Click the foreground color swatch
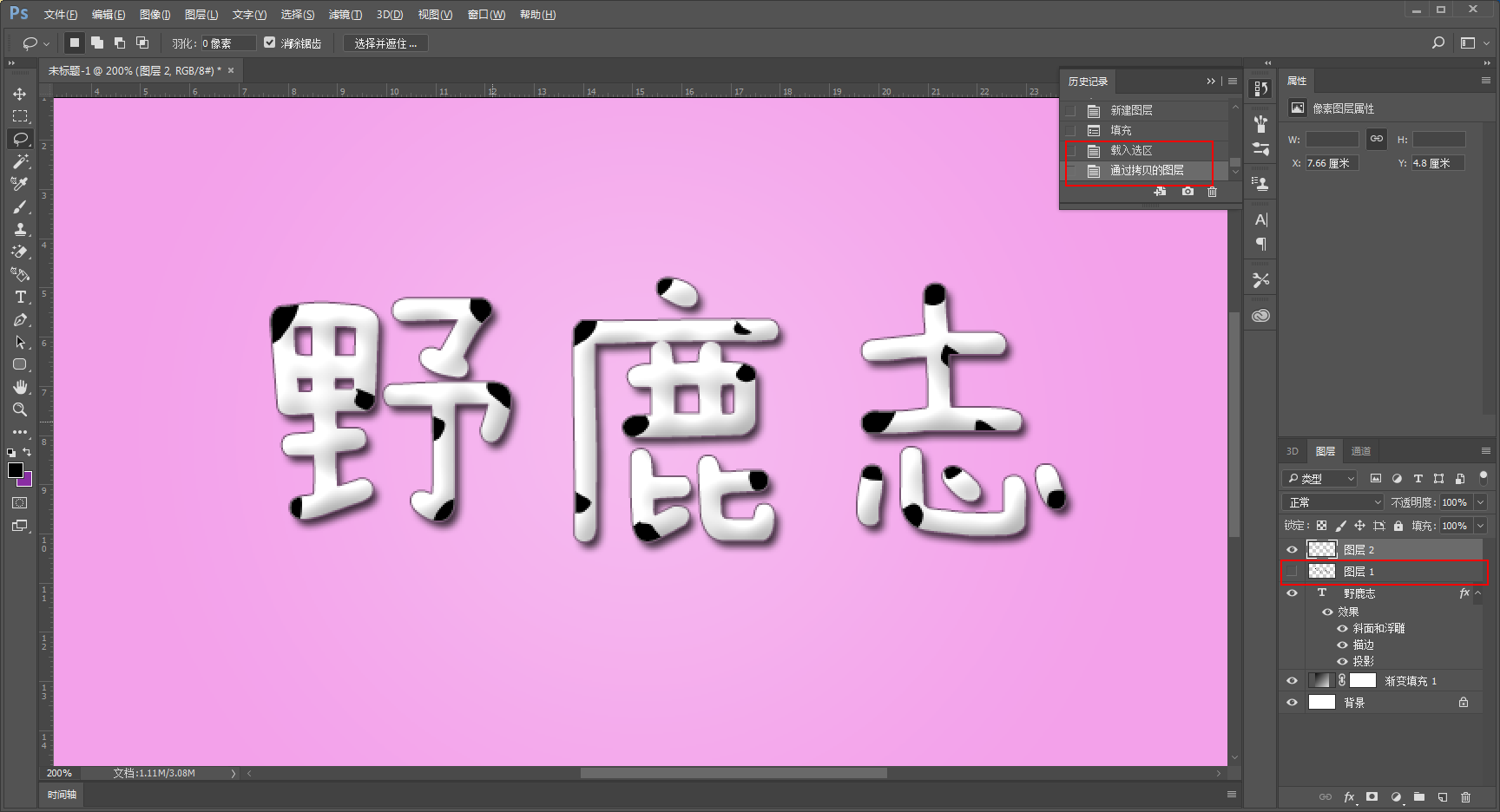 coord(15,470)
